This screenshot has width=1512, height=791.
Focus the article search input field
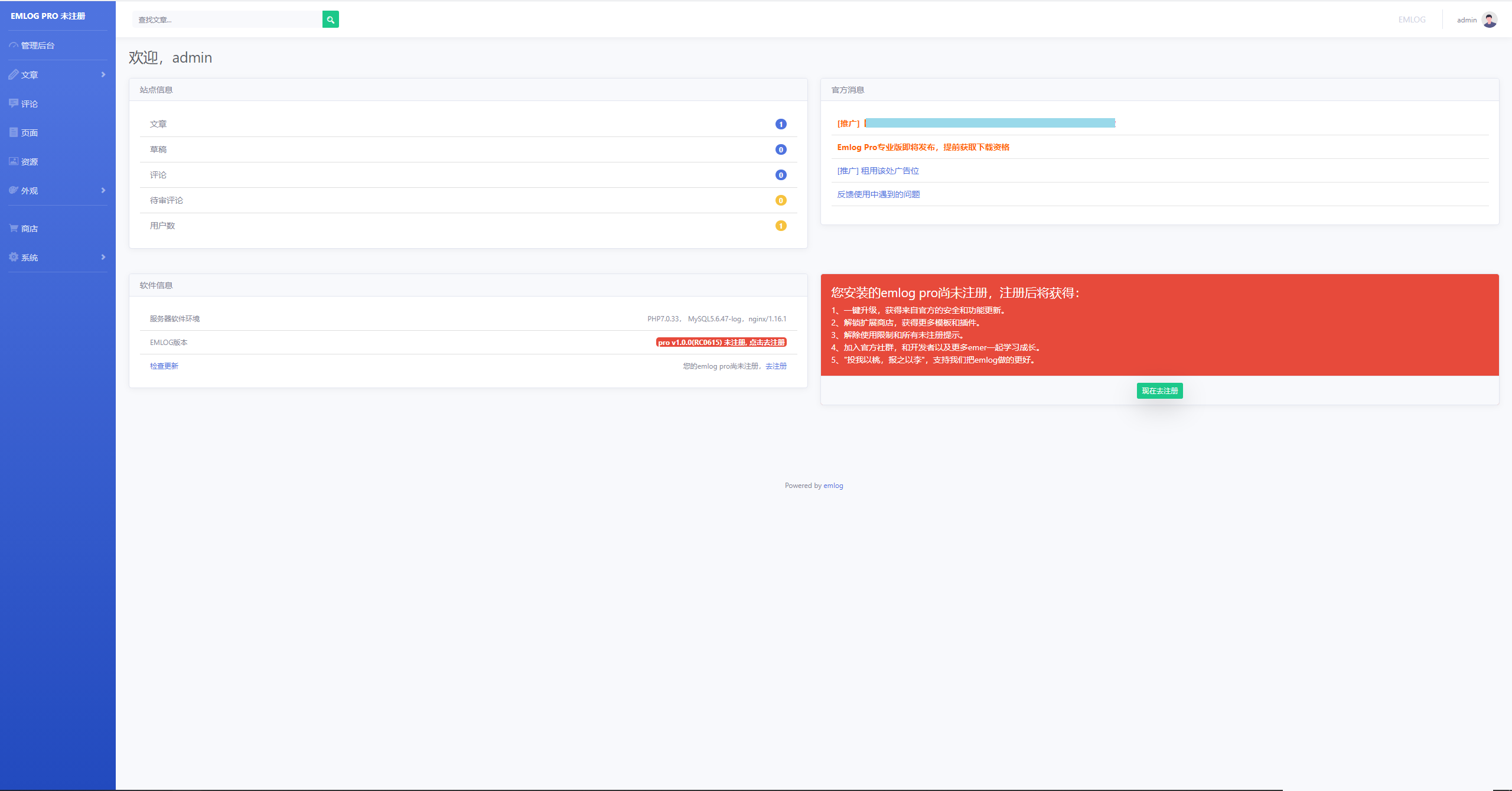click(x=227, y=19)
